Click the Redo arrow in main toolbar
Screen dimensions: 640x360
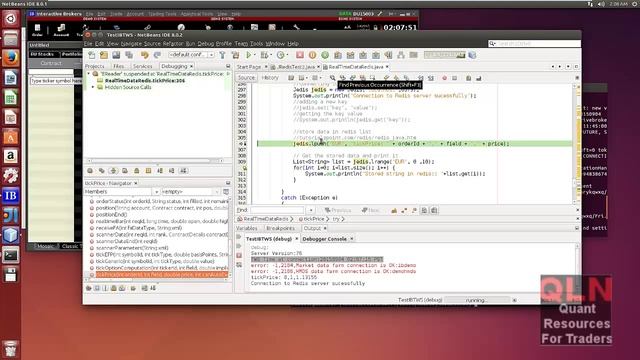(x=157, y=55)
